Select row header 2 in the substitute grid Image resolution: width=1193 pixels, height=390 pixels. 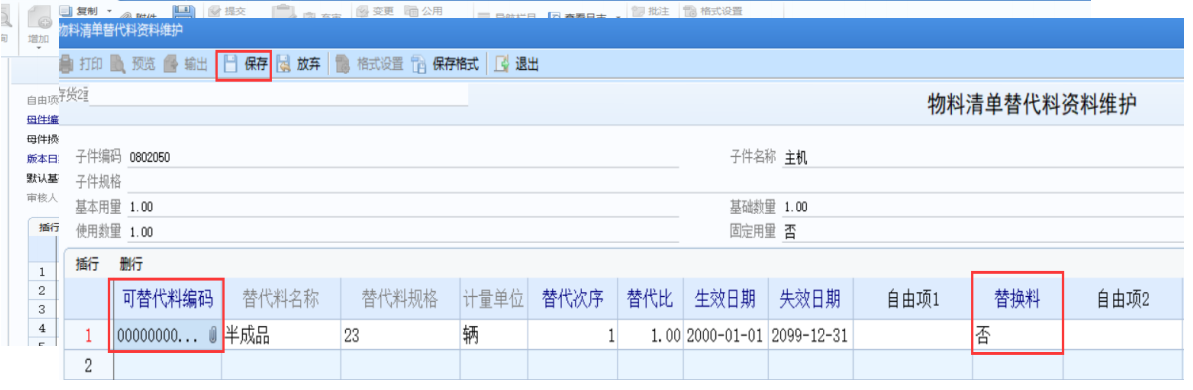88,366
